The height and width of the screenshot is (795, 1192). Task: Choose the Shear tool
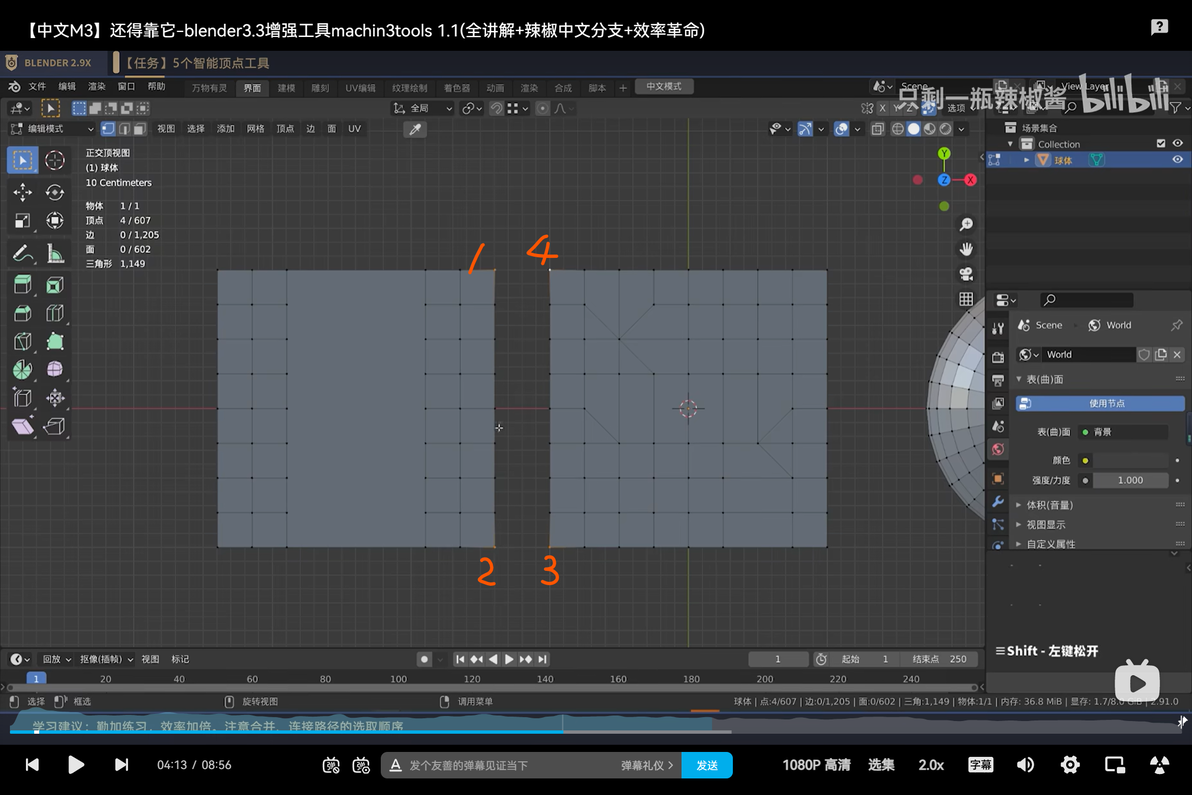click(22, 426)
